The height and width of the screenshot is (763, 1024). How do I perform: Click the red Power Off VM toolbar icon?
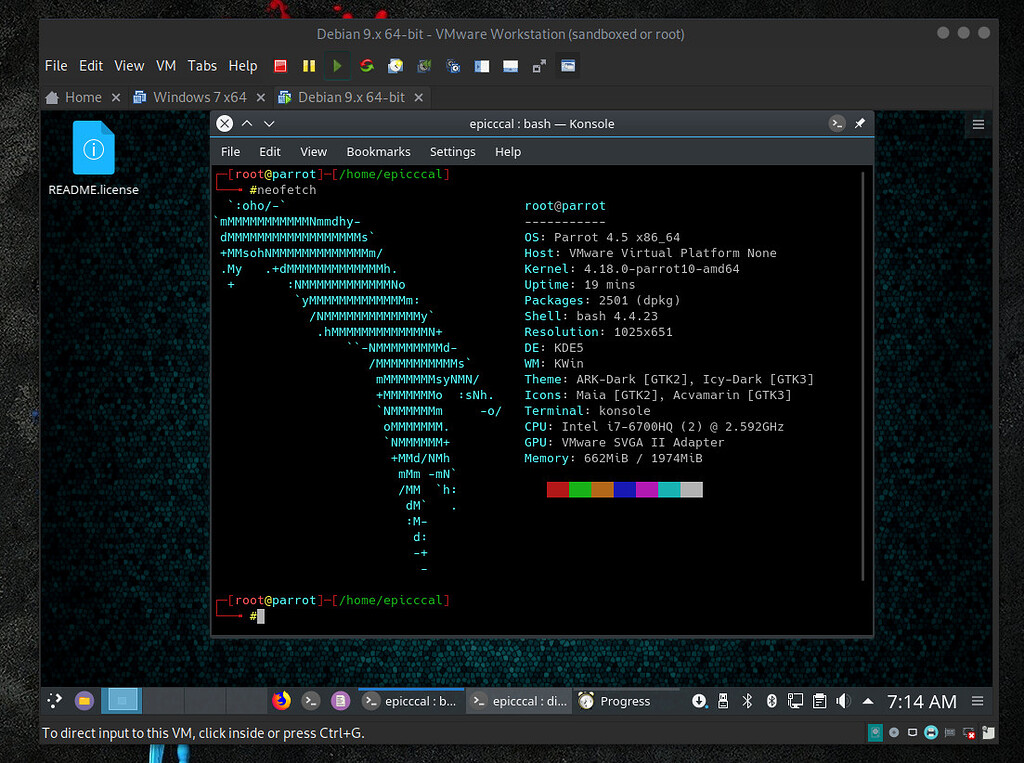(x=281, y=66)
